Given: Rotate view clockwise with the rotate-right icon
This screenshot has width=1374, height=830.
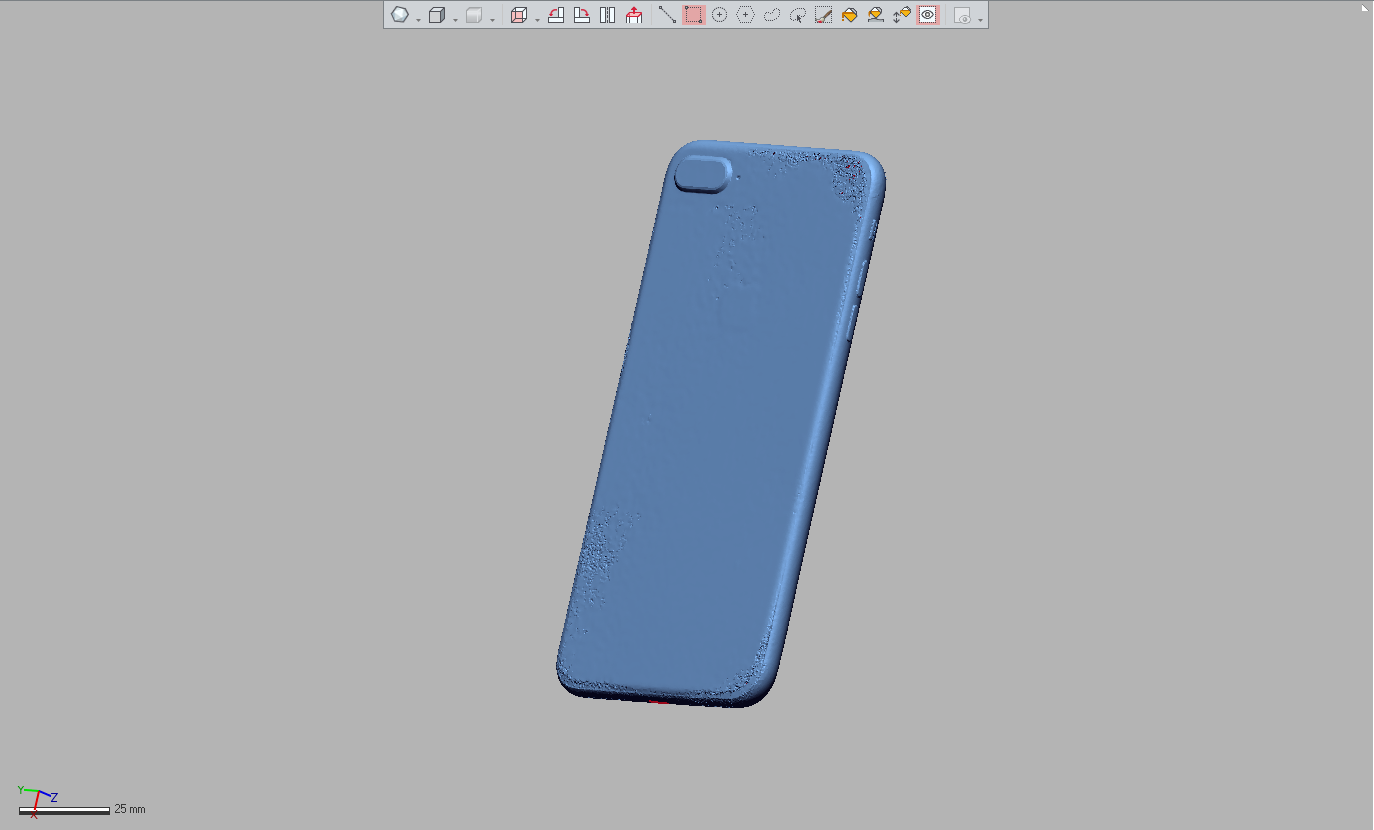Looking at the screenshot, I should (581, 15).
